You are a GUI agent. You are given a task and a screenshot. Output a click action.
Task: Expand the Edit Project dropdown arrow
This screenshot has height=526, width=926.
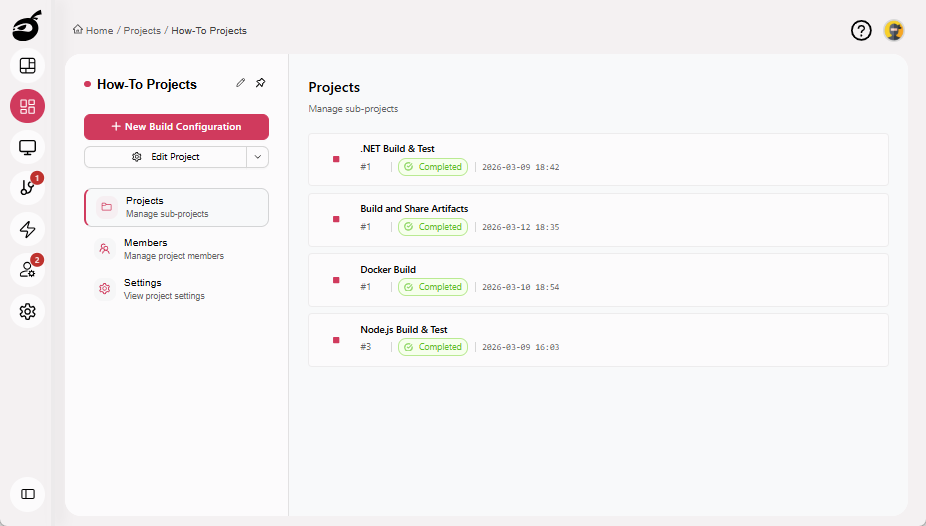click(x=257, y=157)
